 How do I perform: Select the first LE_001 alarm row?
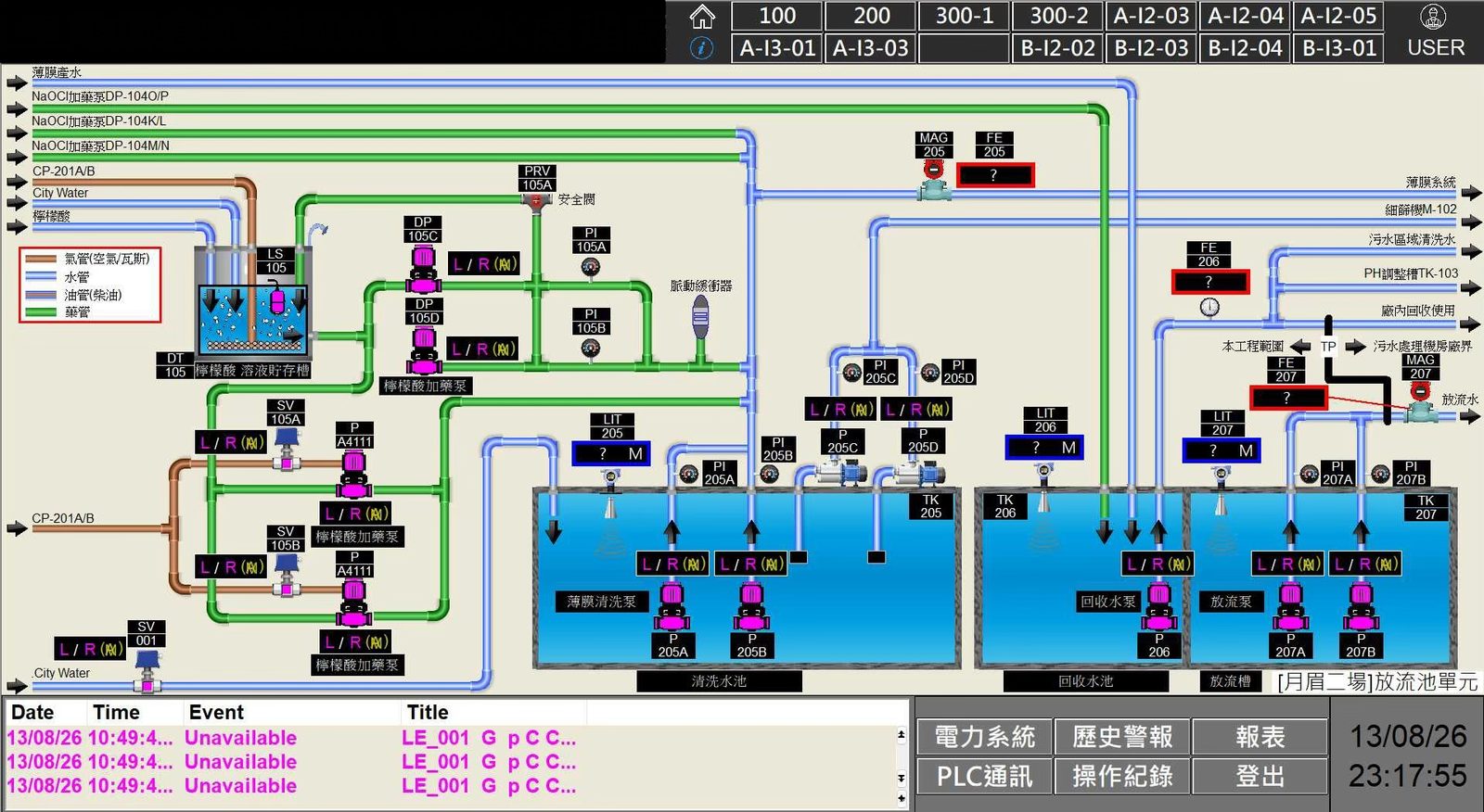450,738
